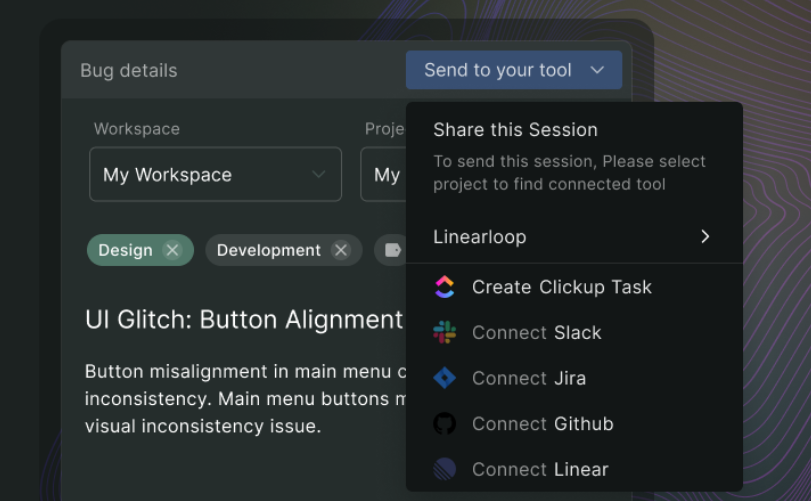Choose Connect Jira from the menu
This screenshot has height=501, width=811.
528,378
